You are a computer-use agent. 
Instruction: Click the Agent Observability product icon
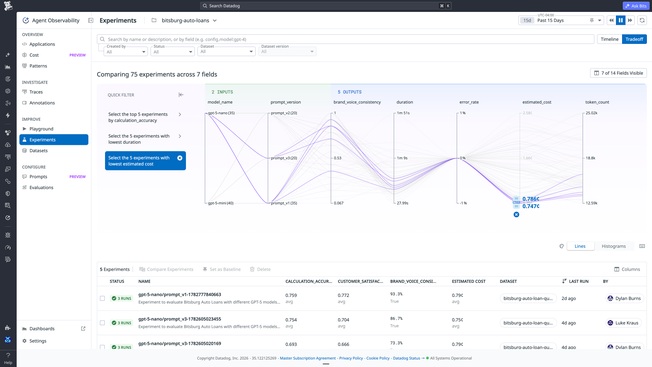[26, 20]
